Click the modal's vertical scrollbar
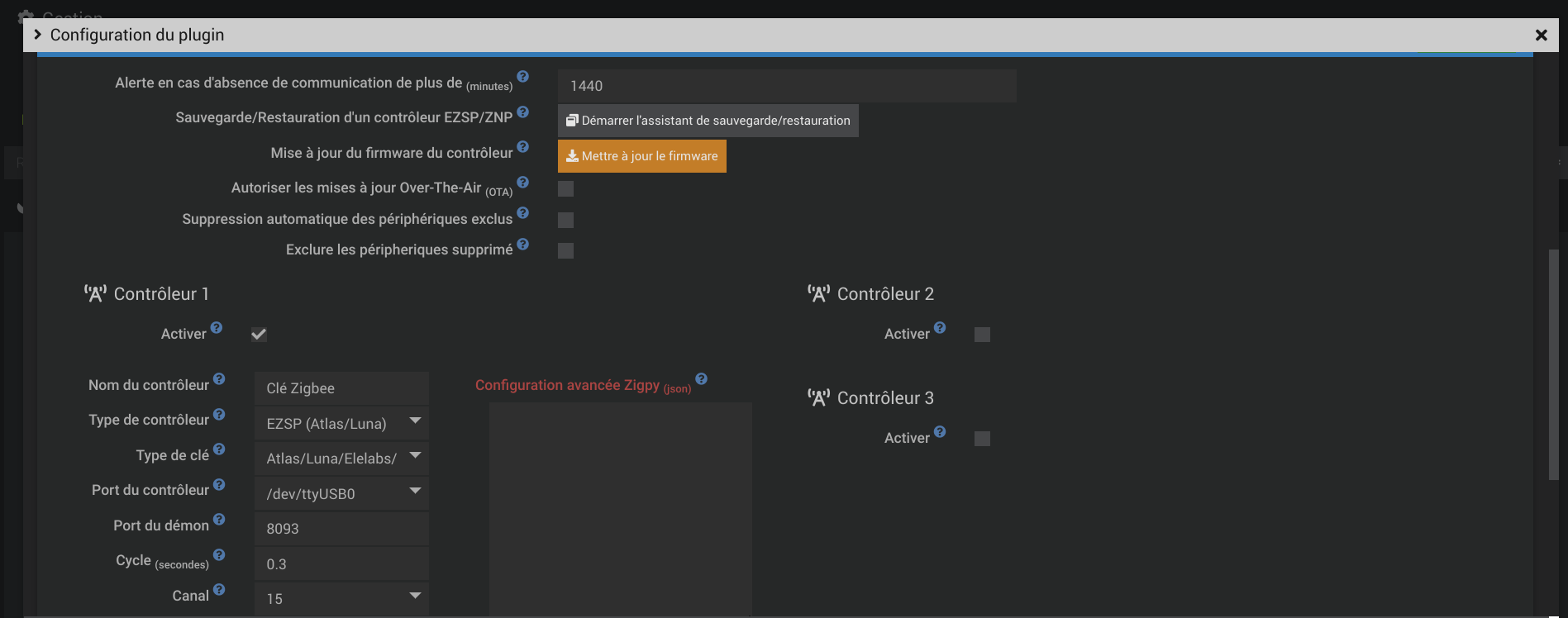1568x618 pixels. 1553,364
